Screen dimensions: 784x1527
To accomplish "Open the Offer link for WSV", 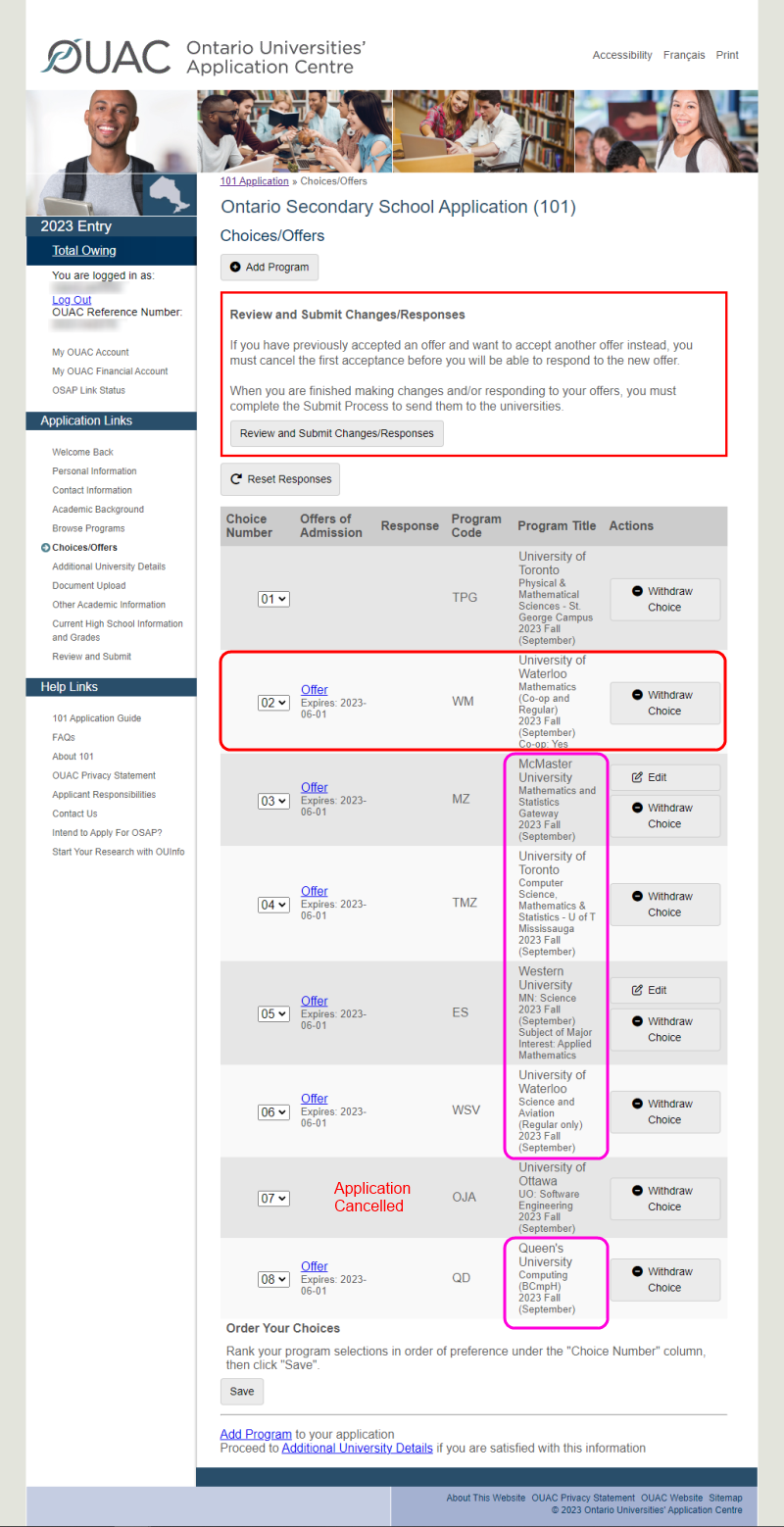I will click(x=315, y=1099).
